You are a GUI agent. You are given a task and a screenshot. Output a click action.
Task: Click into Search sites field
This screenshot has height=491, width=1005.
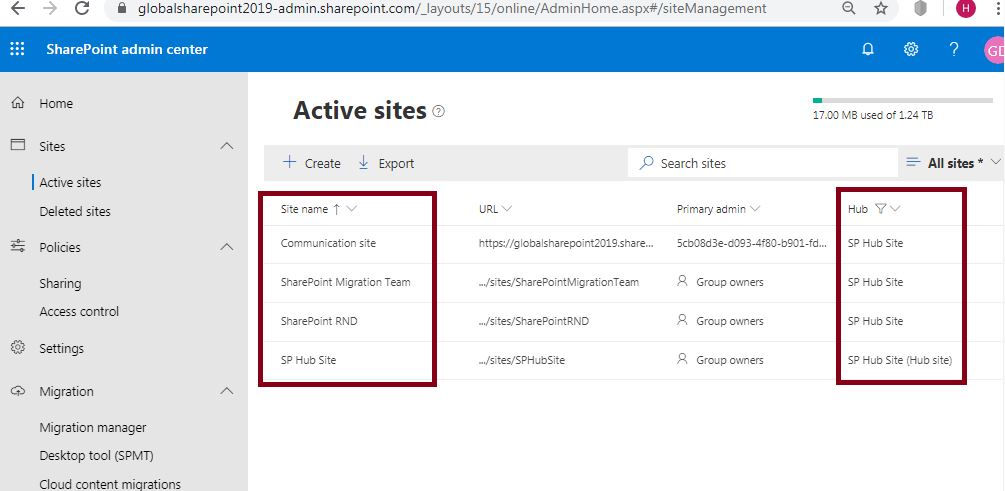pos(763,163)
